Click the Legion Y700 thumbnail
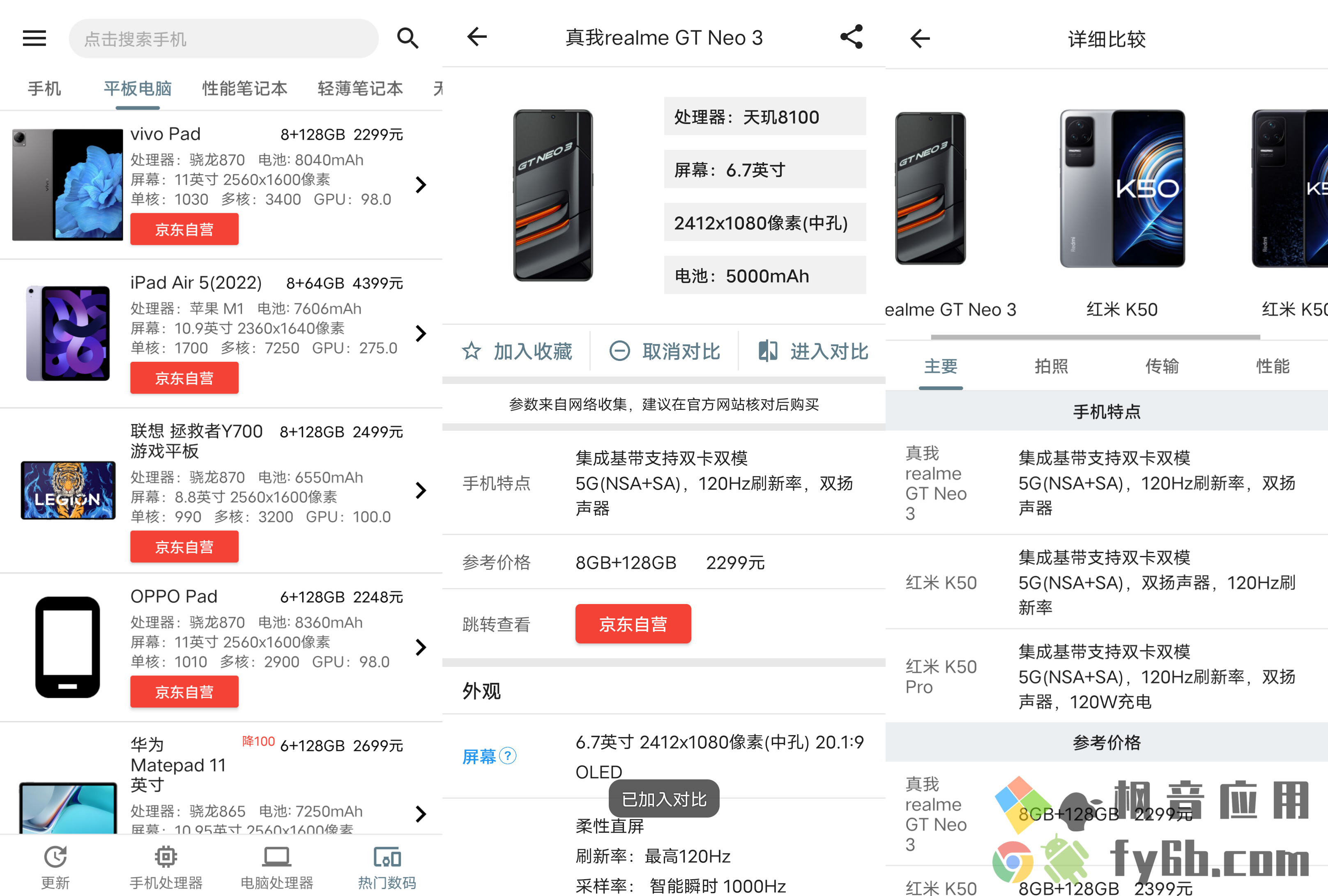Screen dimensions: 1328x896 [68, 490]
